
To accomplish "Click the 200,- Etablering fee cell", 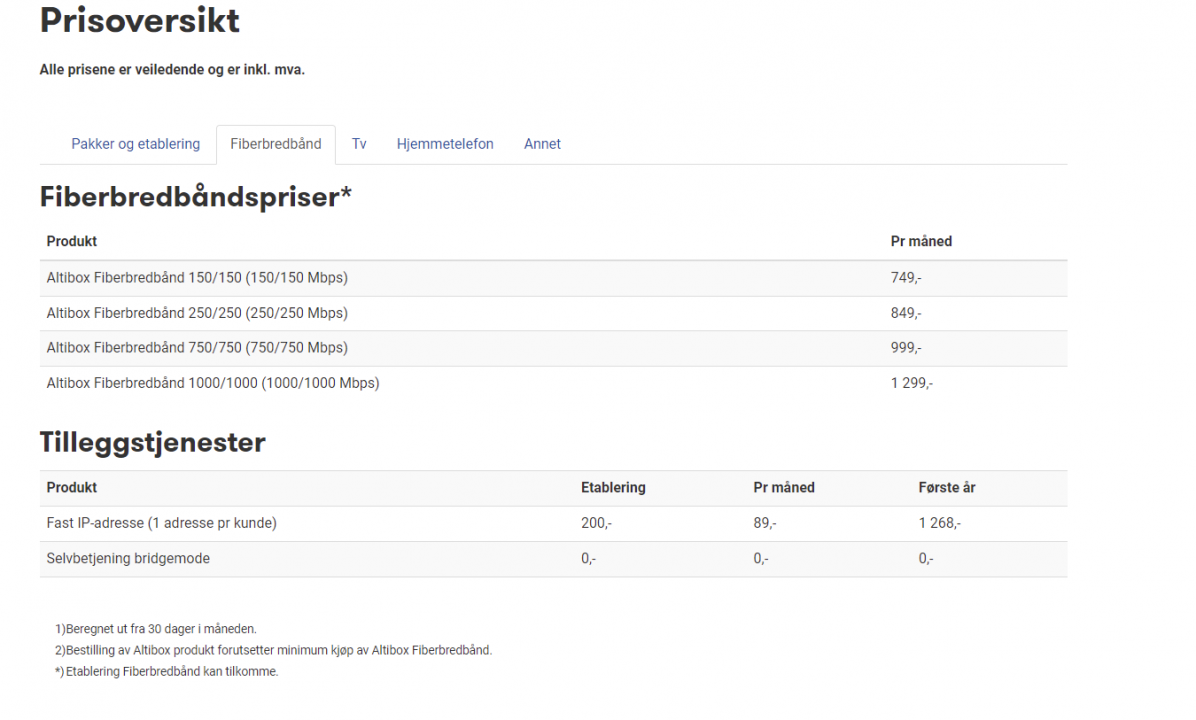I will pos(596,523).
